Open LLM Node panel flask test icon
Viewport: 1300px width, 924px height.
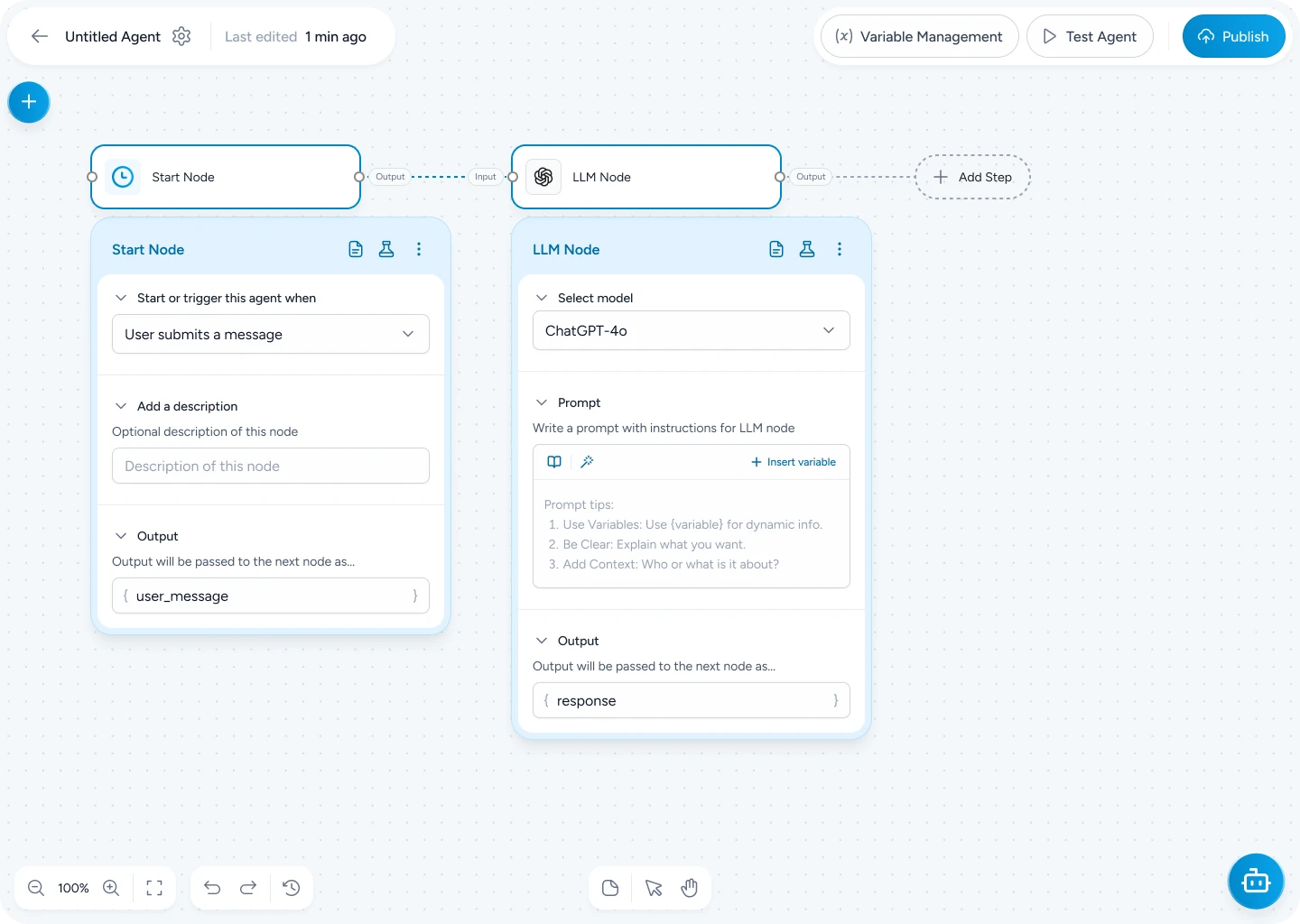[807, 249]
